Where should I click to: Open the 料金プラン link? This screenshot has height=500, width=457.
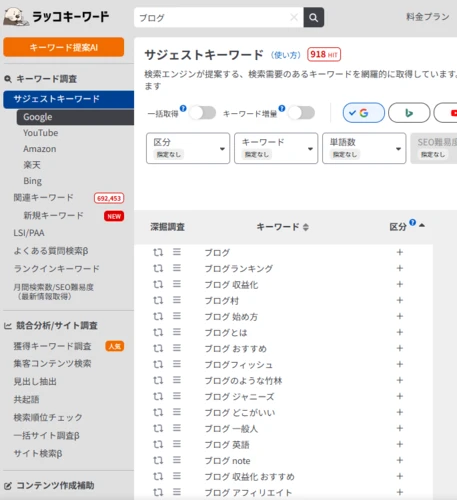[428, 17]
